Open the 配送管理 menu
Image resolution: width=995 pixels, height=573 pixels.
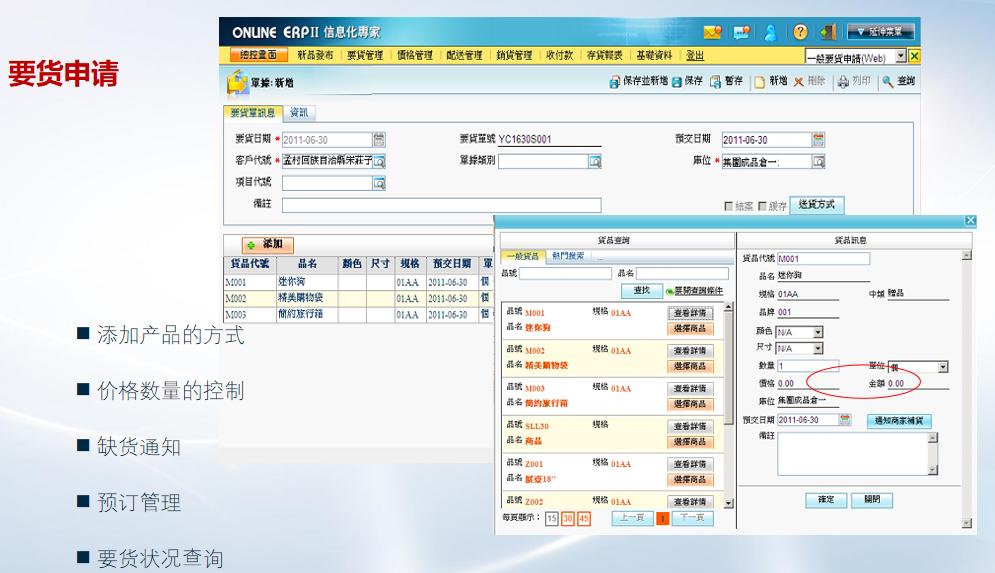pos(465,55)
